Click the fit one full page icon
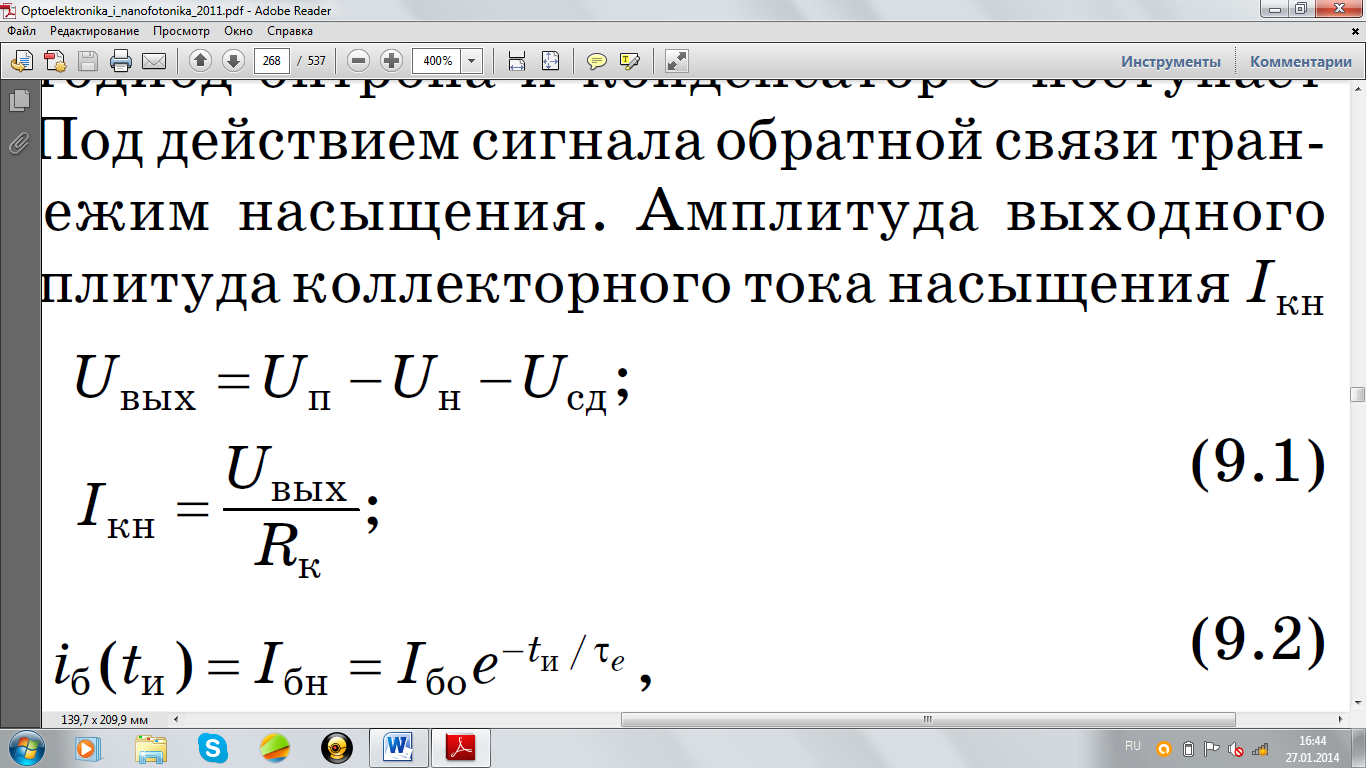This screenshot has height=768, width=1366. click(550, 60)
